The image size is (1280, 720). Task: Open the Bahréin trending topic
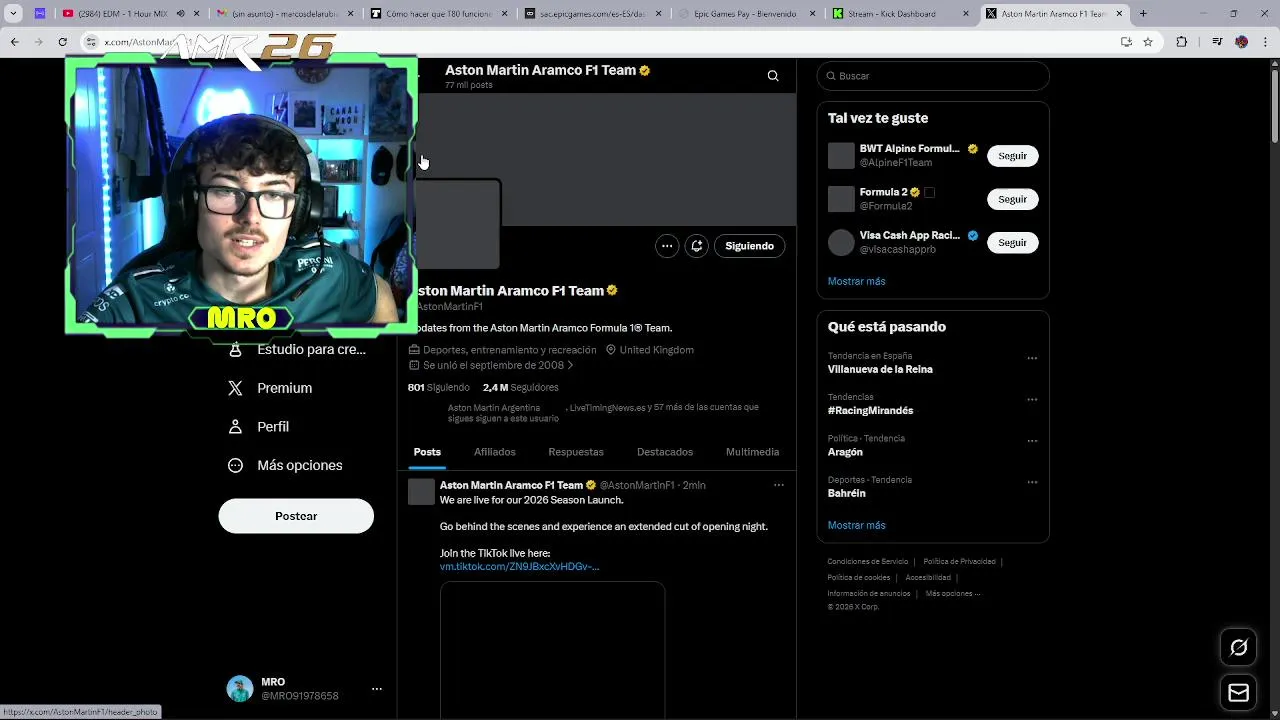tap(846, 493)
